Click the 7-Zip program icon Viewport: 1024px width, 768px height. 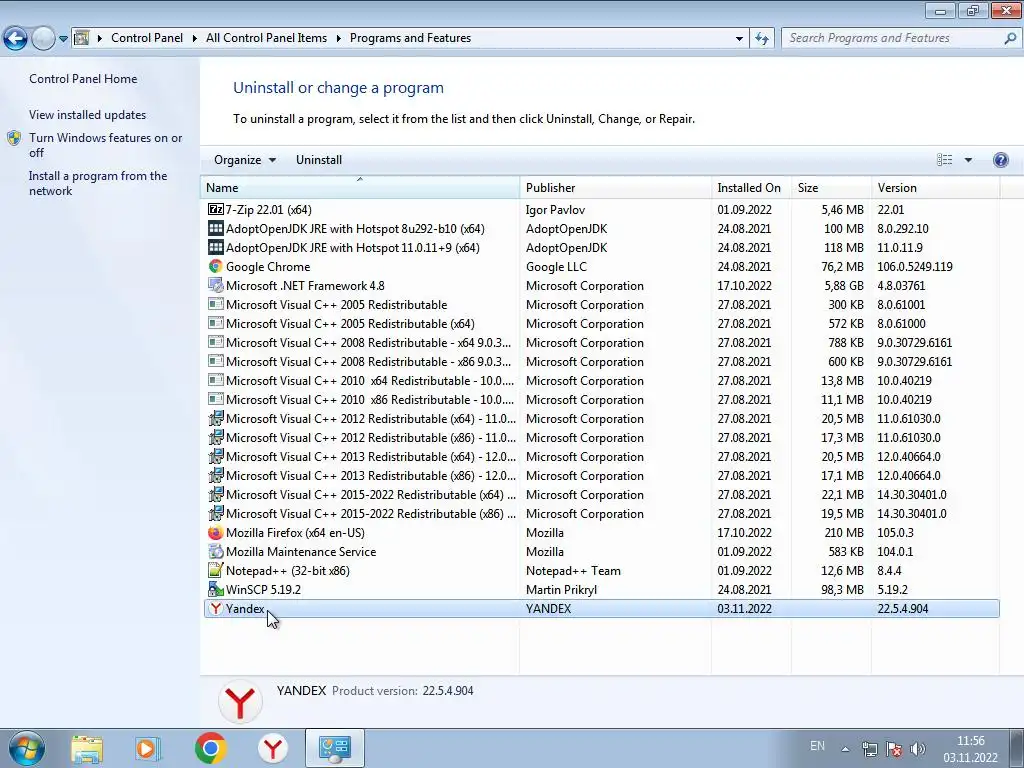(216, 210)
